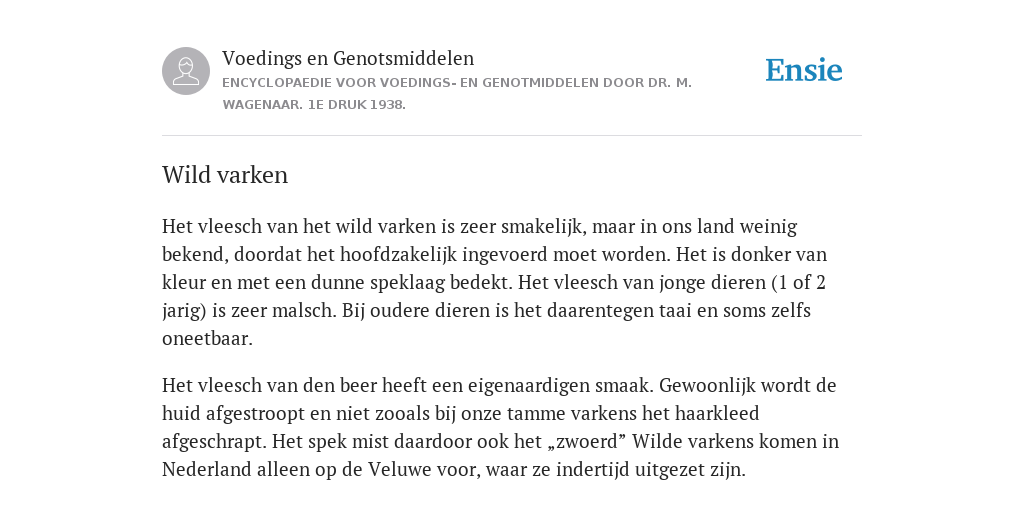Screen dimensions: 1024x512
Task: Click the grey author avatar icon
Action: [x=186, y=71]
